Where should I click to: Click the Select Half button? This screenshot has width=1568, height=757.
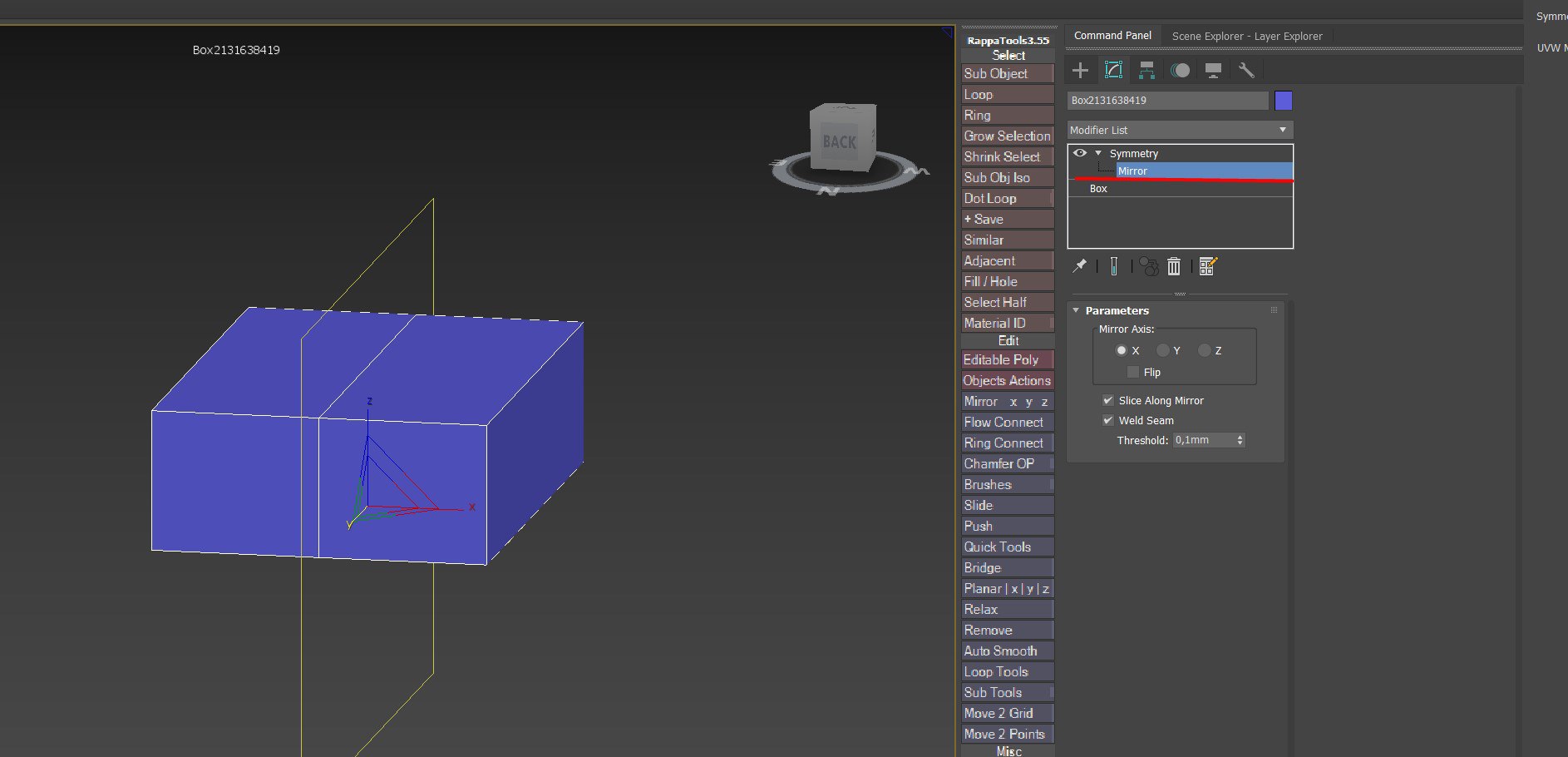click(1008, 302)
